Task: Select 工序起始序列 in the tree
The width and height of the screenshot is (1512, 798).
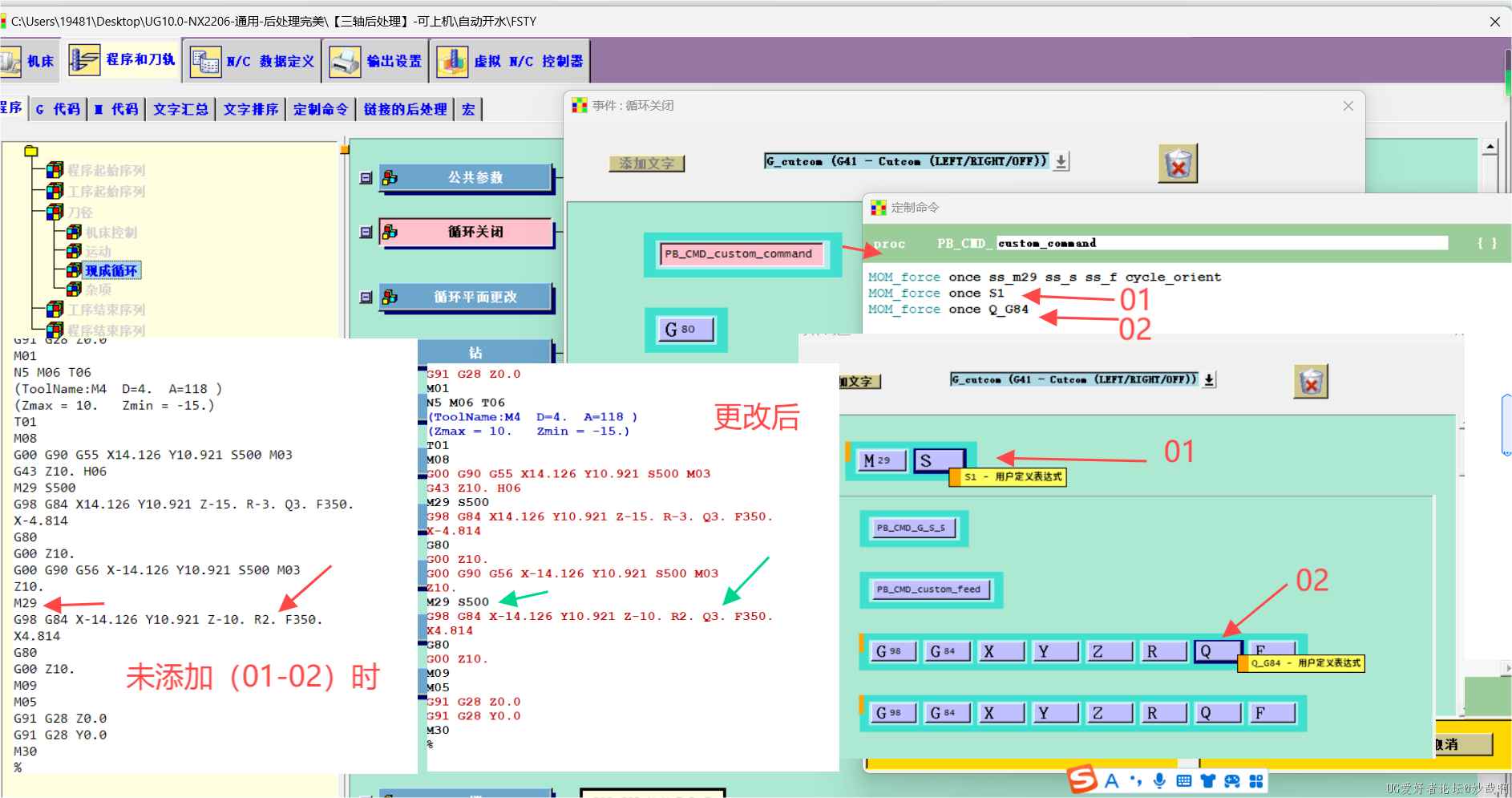Action: click(106, 191)
